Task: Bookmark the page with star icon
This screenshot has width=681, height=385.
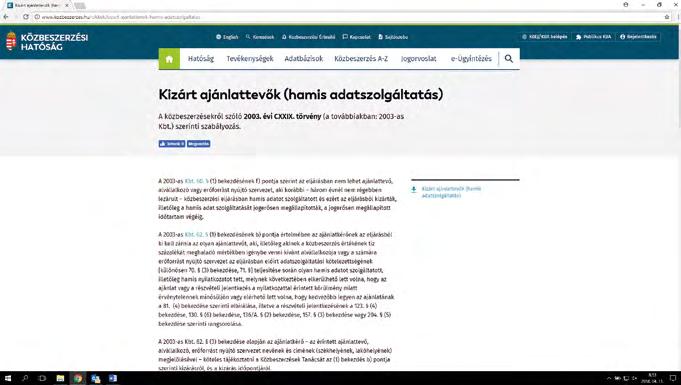Action: [667, 17]
